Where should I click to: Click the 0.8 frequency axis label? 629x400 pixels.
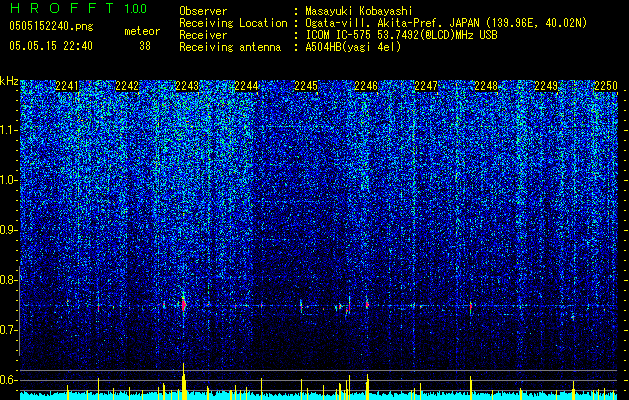pos(8,280)
